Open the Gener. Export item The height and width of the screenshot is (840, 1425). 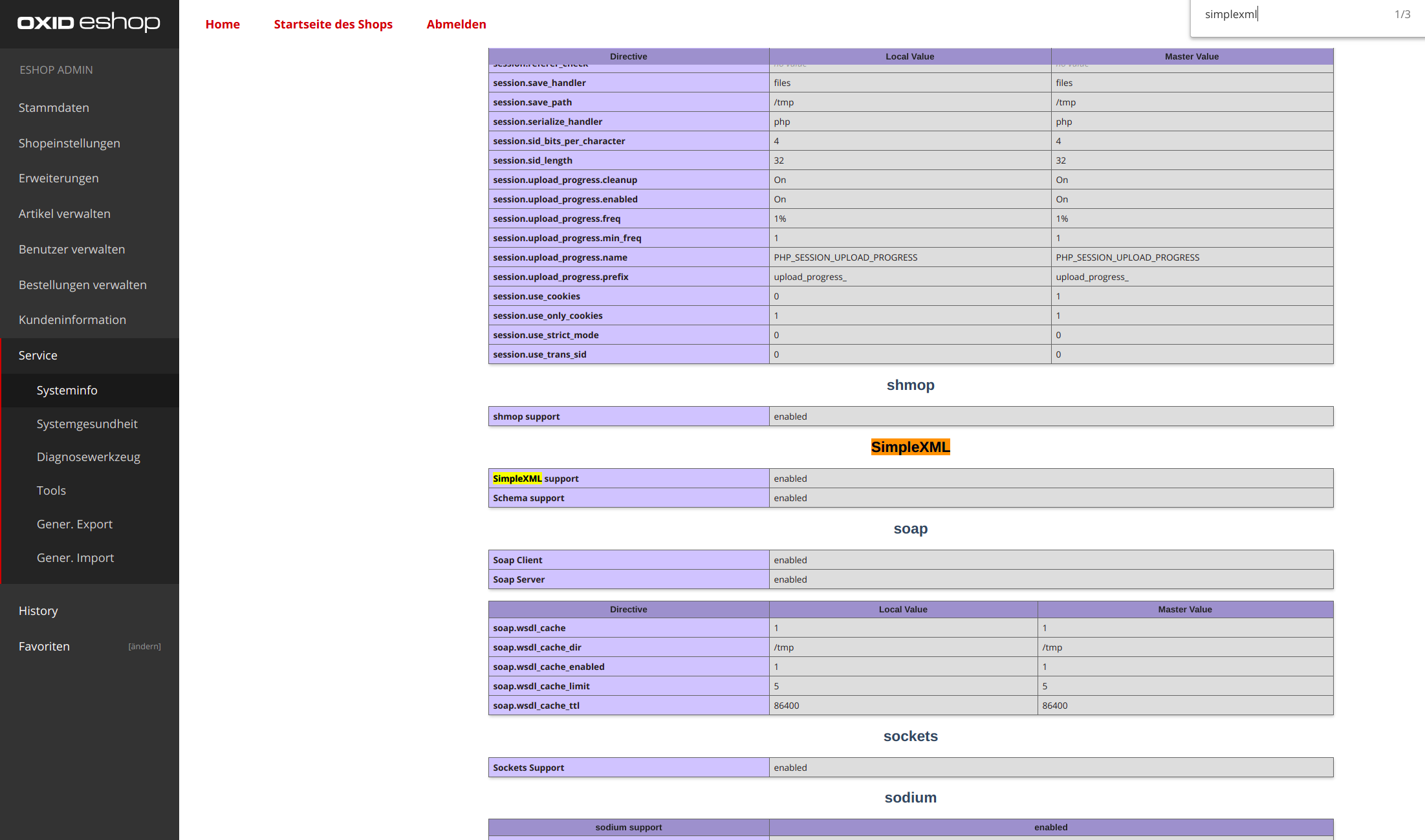pyautogui.click(x=75, y=524)
